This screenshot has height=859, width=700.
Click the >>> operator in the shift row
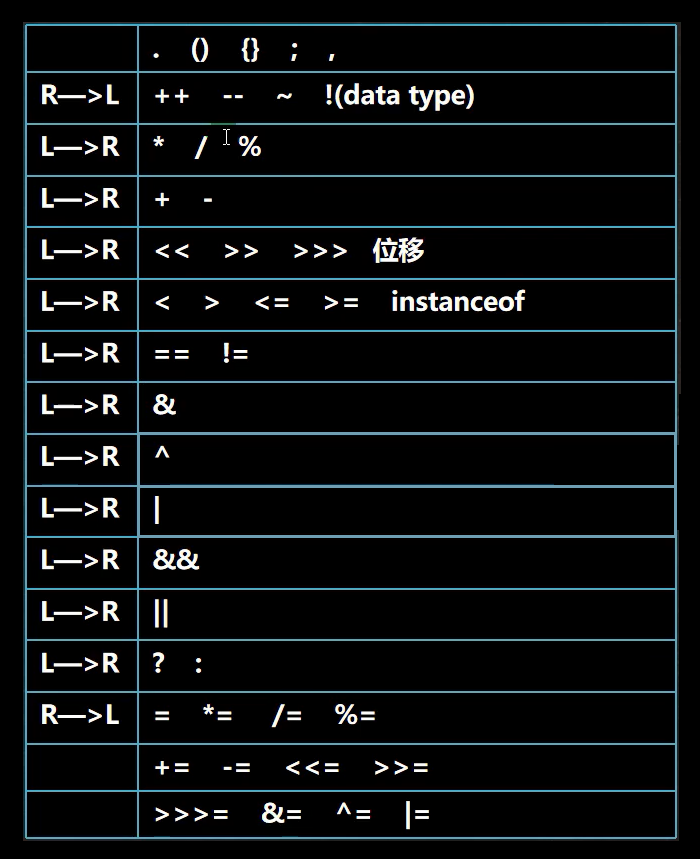click(x=320, y=250)
